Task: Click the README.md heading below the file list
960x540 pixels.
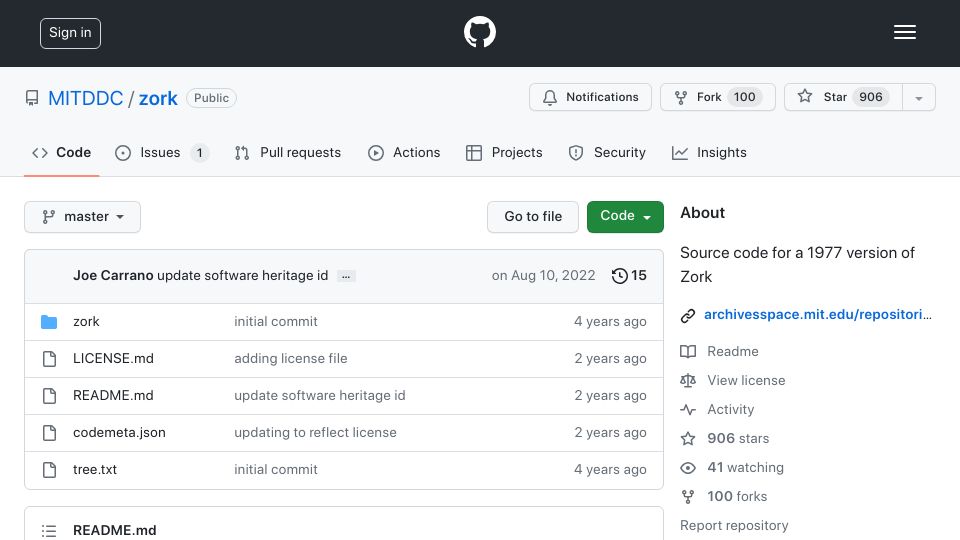Action: point(114,530)
